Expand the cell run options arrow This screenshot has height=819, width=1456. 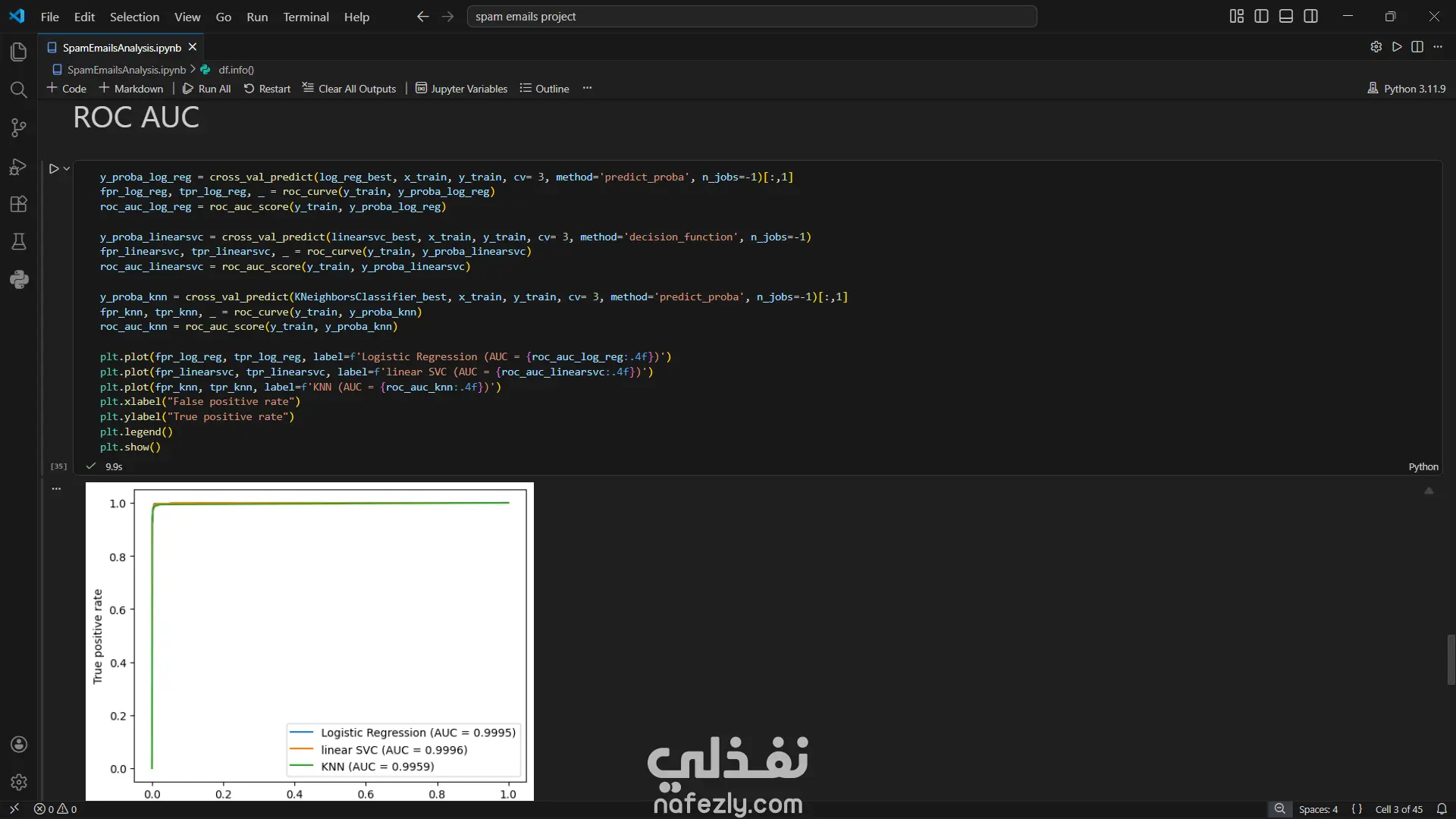pyautogui.click(x=67, y=168)
